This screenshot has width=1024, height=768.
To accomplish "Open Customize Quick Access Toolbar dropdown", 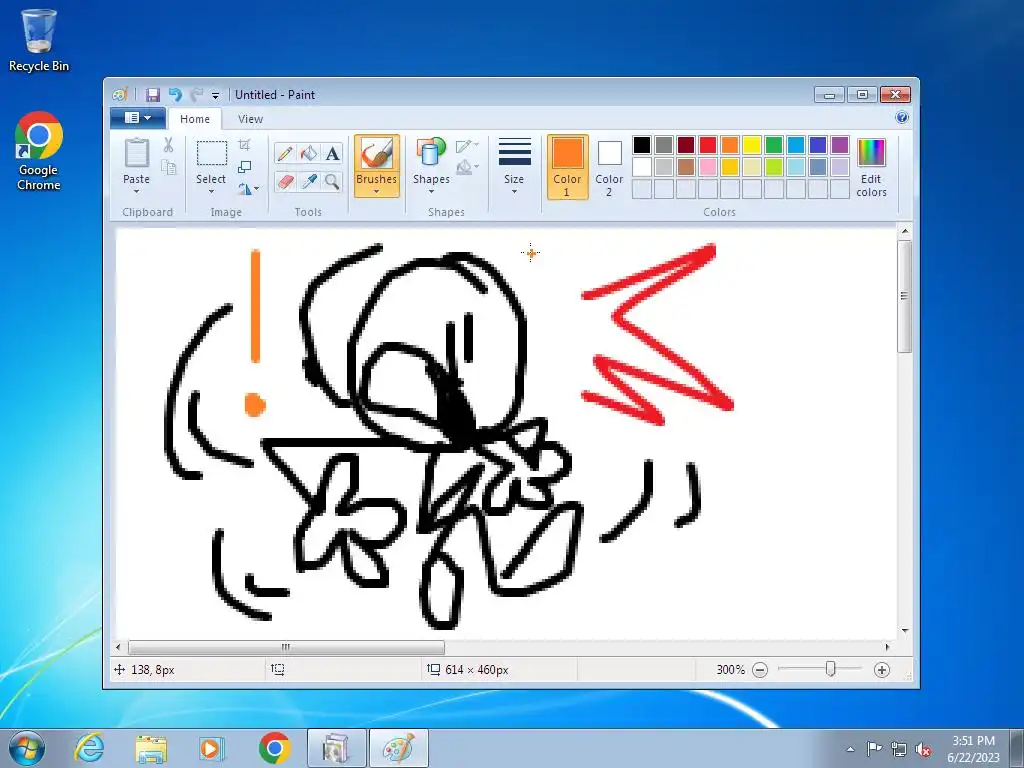I will pyautogui.click(x=216, y=95).
